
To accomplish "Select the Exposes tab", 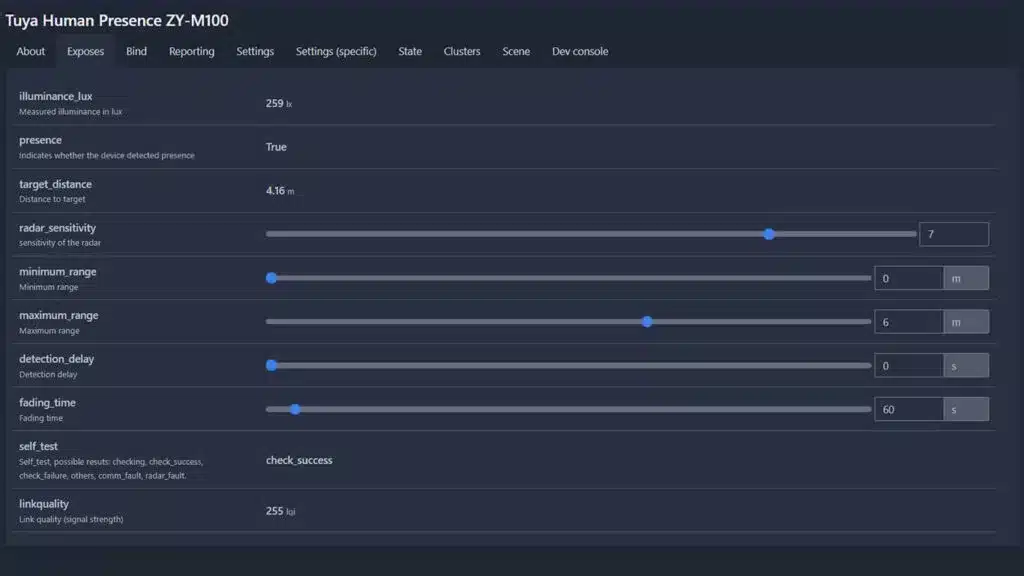I will pos(86,51).
